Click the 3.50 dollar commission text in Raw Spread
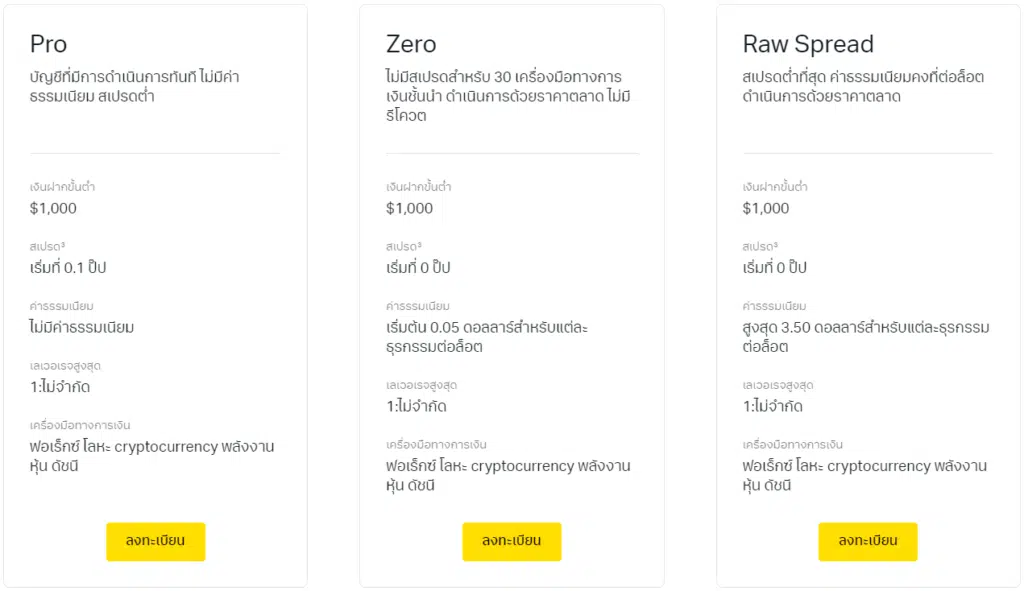The width and height of the screenshot is (1024, 591). [x=865, y=337]
